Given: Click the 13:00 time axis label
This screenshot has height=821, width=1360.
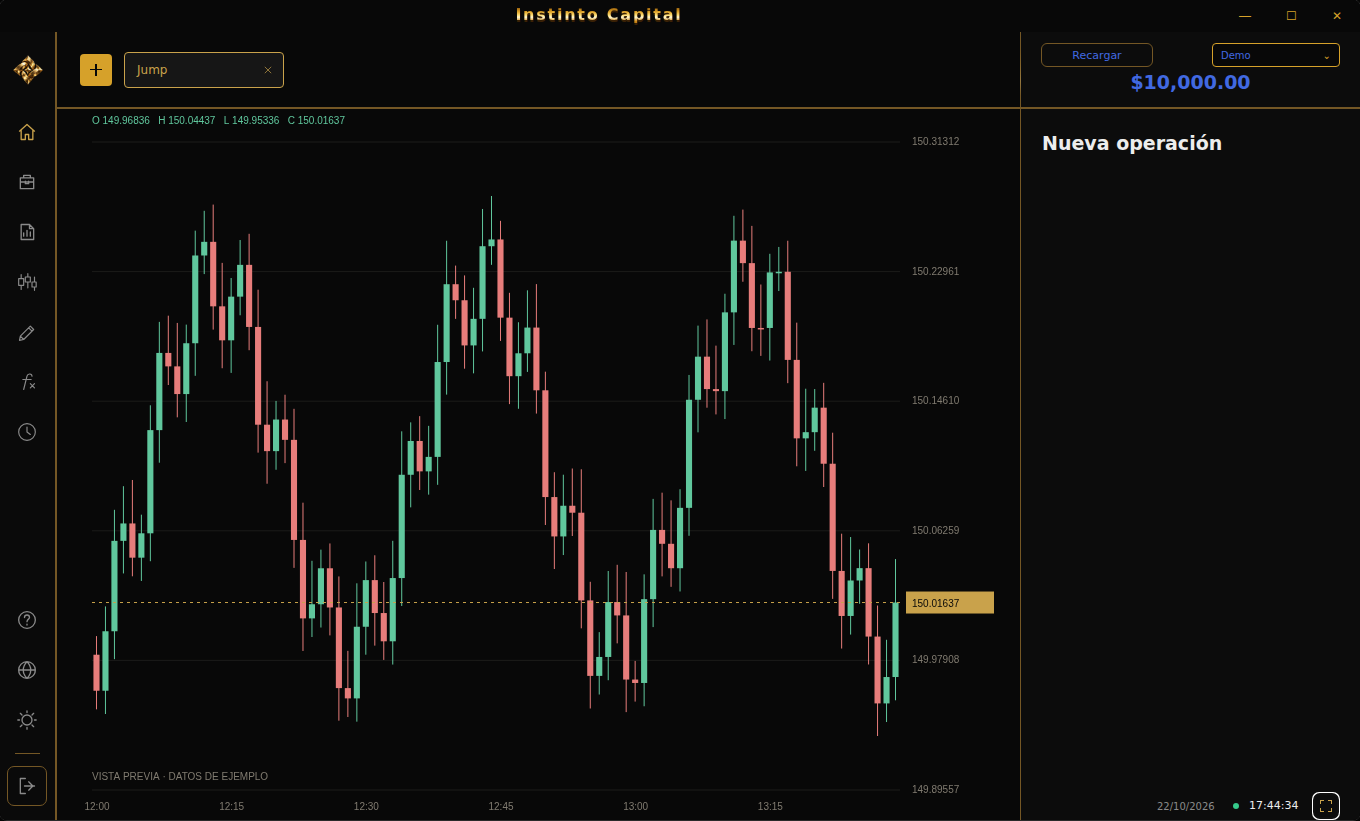Looking at the screenshot, I should point(636,806).
